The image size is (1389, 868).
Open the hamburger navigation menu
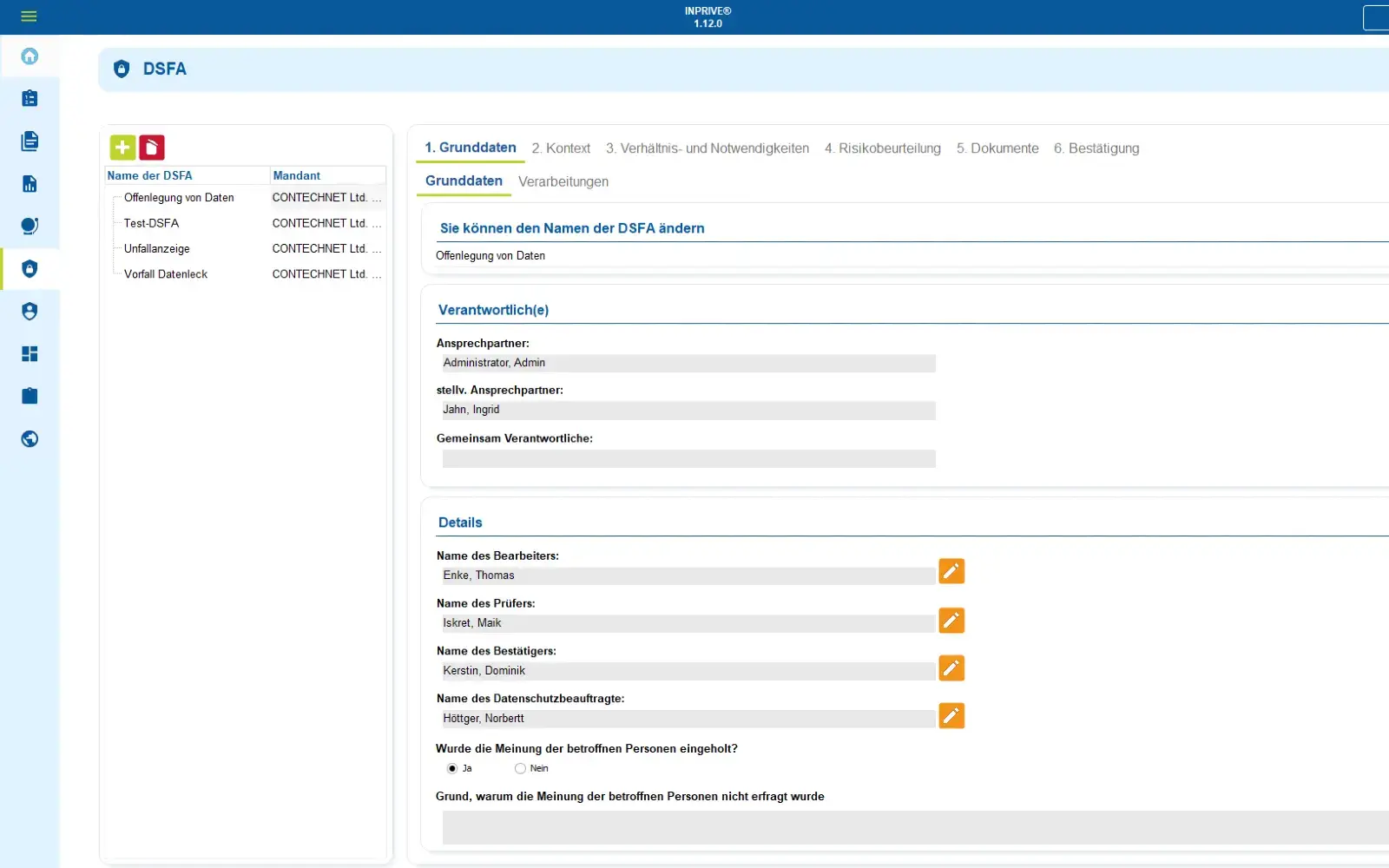pos(29,16)
